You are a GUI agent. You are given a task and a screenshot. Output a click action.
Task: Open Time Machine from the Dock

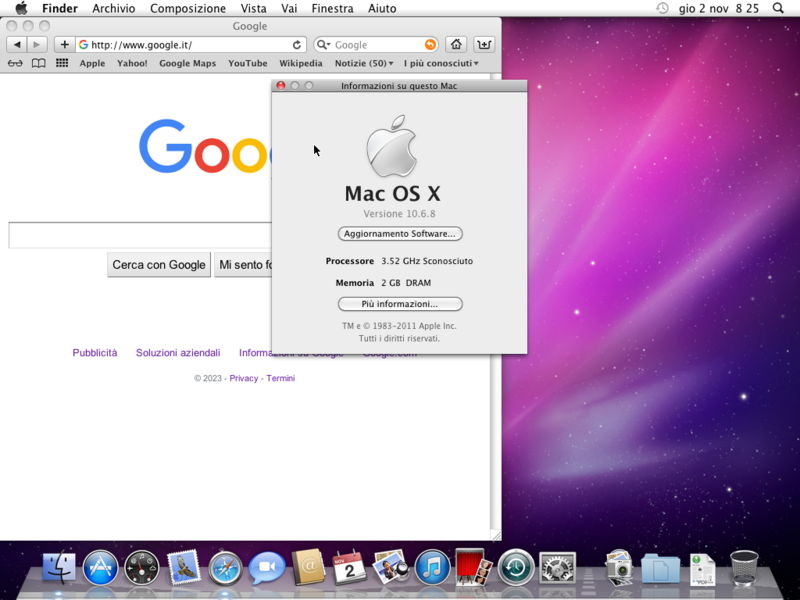click(x=516, y=567)
